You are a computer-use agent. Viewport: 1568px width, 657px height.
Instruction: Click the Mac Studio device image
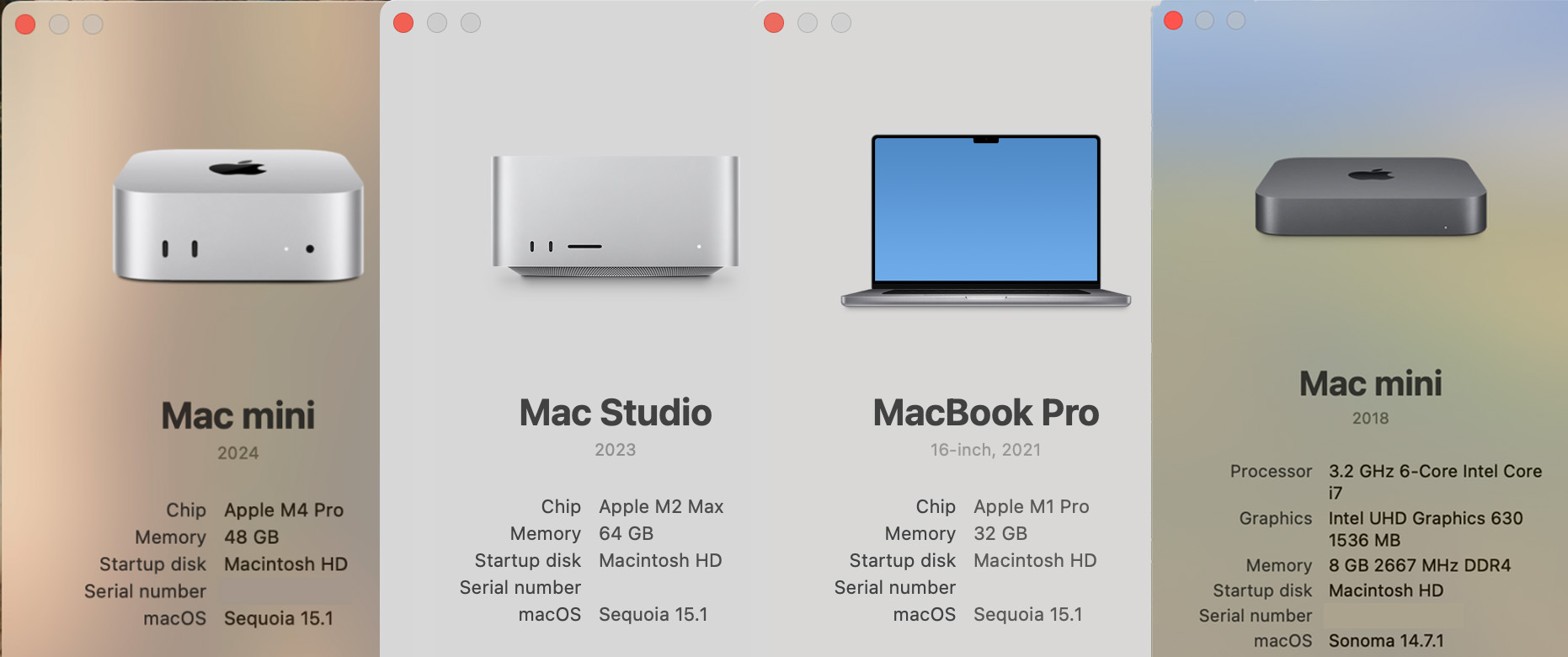point(616,216)
